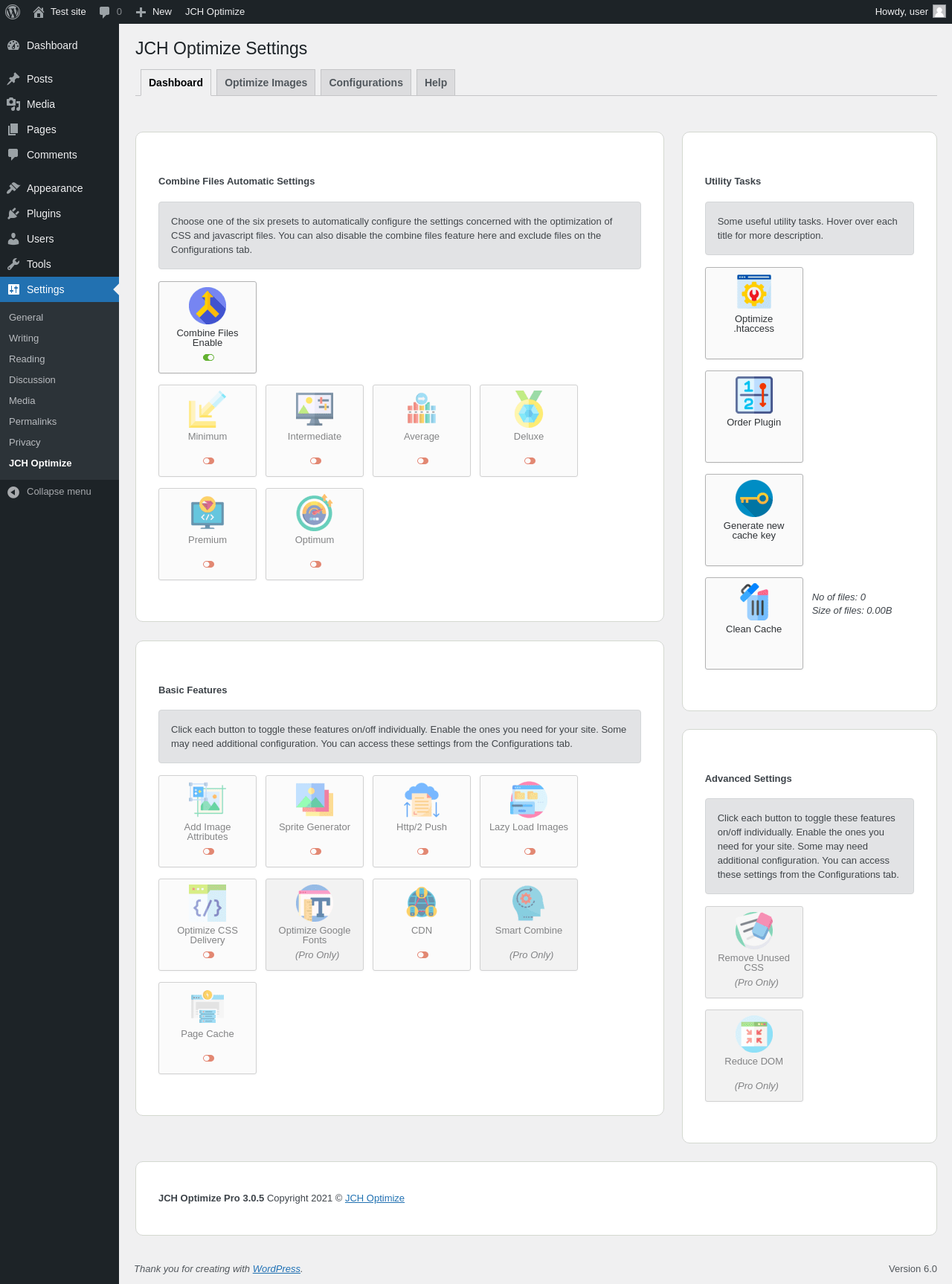This screenshot has height=1284, width=952.
Task: Click the Page Cache icon
Action: [x=208, y=1007]
